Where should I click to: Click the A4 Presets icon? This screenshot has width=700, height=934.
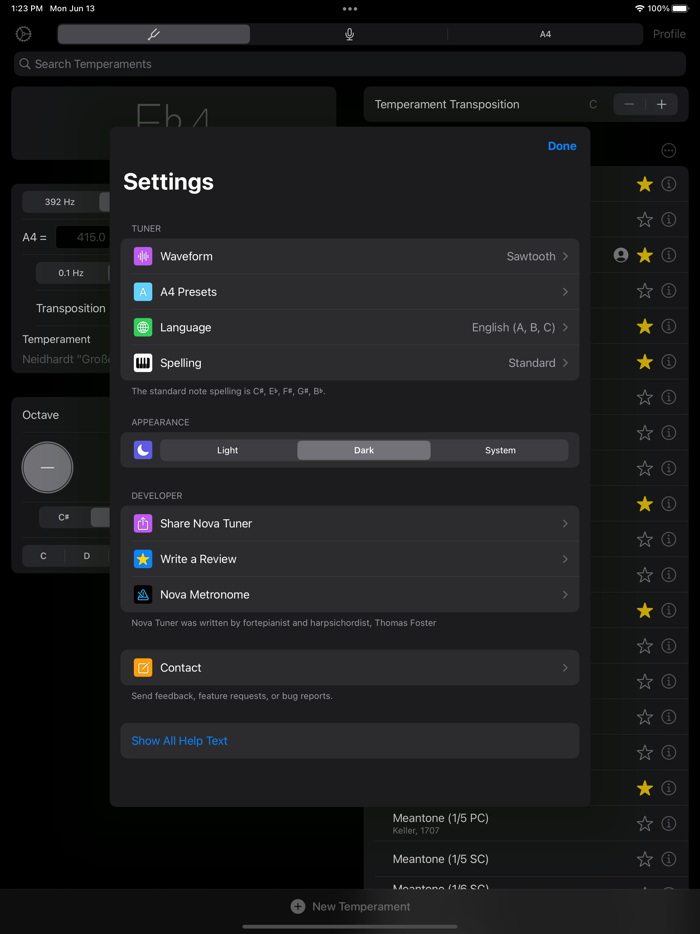pyautogui.click(x=142, y=291)
